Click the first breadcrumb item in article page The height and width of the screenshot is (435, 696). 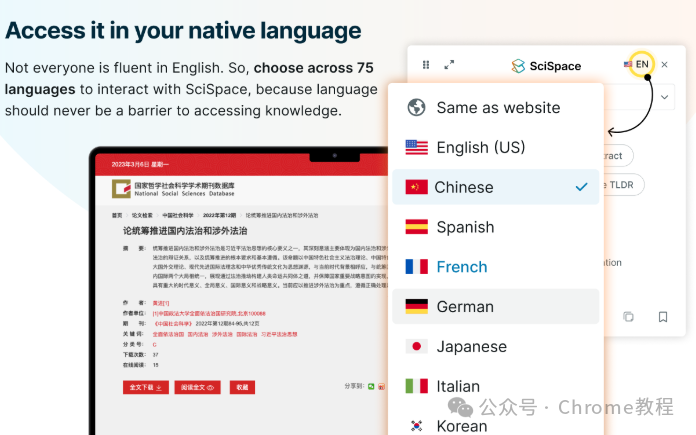click(117, 215)
